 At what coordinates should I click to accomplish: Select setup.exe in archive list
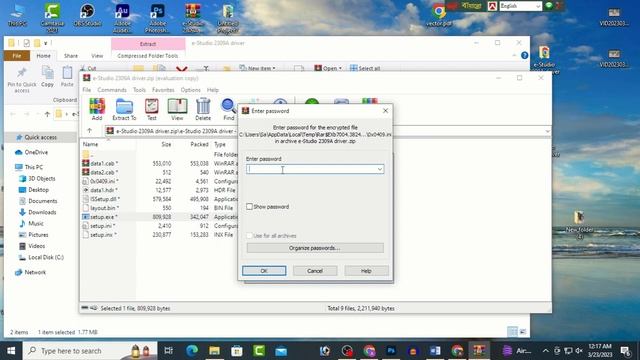pyautogui.click(x=104, y=217)
